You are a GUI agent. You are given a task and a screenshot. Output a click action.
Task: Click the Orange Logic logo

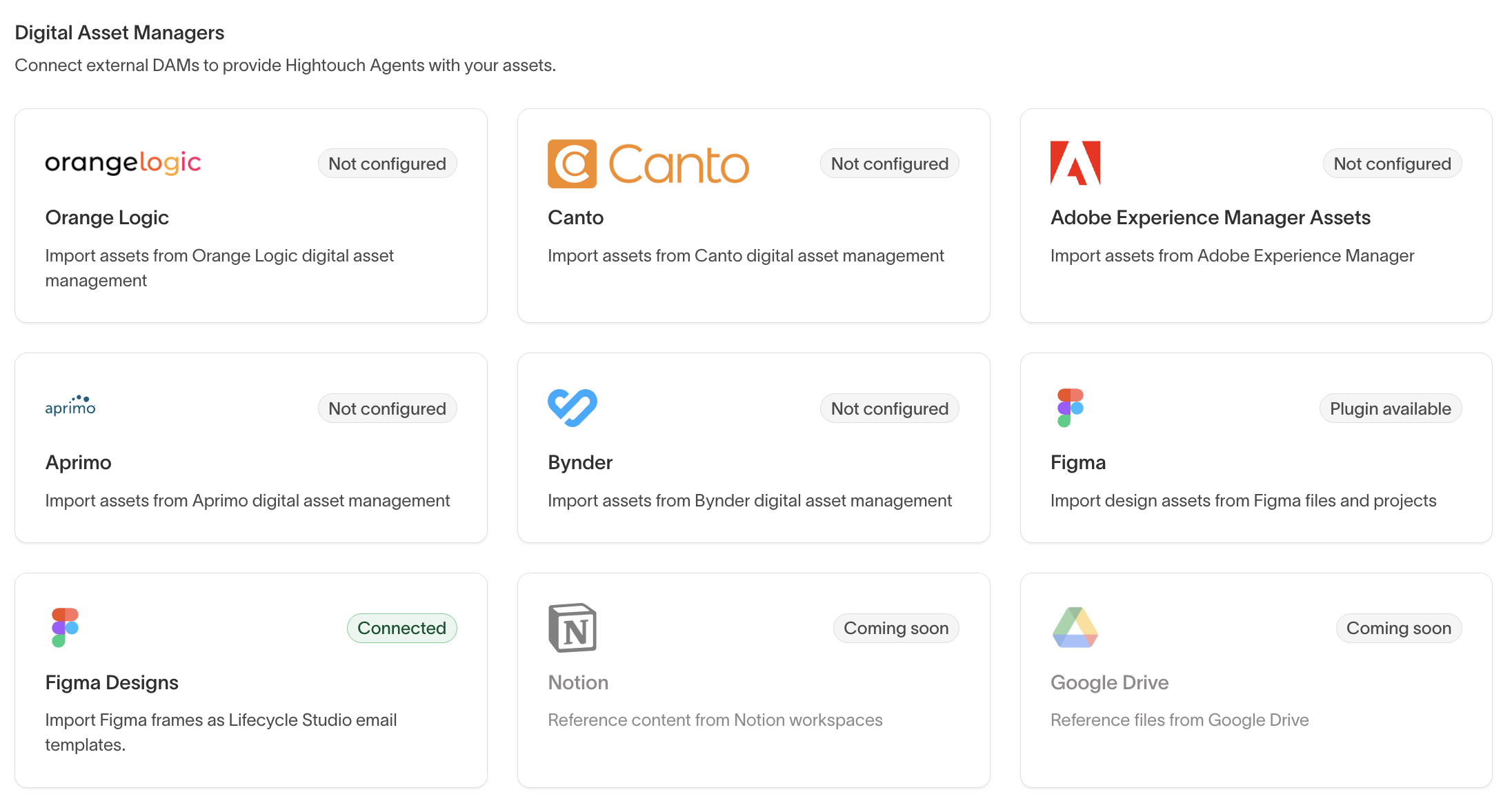click(123, 164)
